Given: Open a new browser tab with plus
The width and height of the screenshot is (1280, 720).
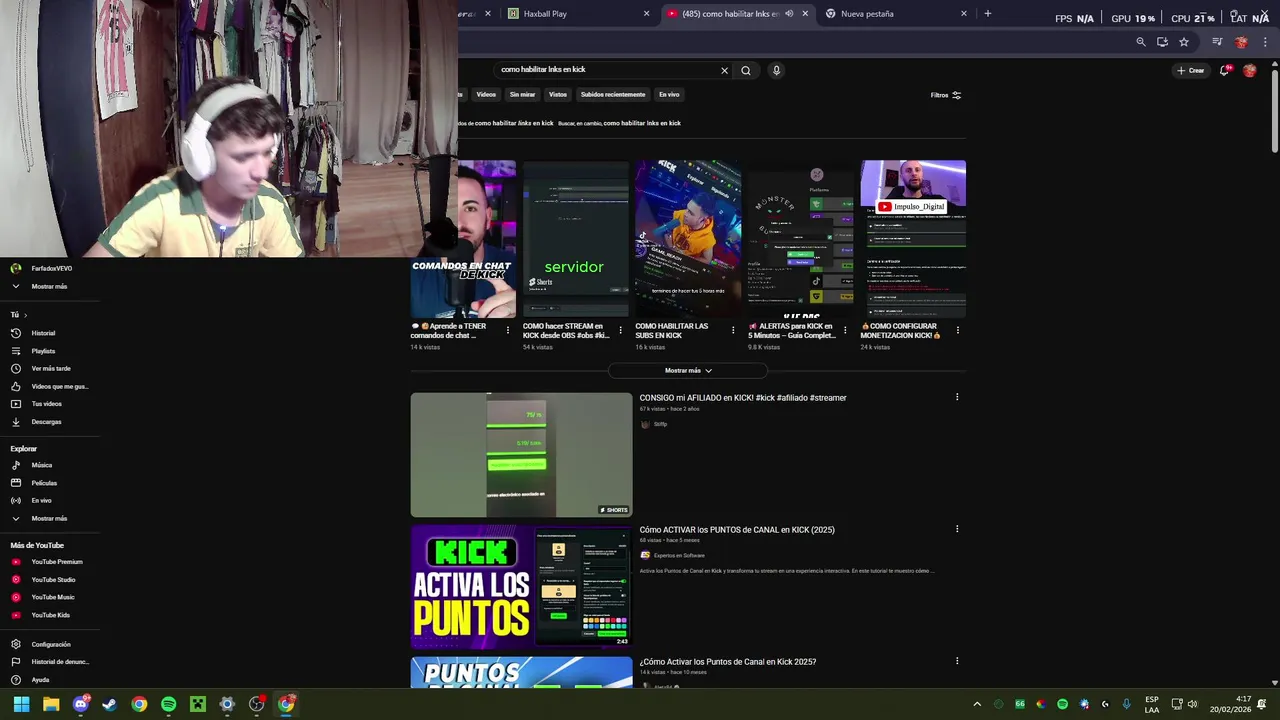Looking at the screenshot, I should tap(987, 14).
